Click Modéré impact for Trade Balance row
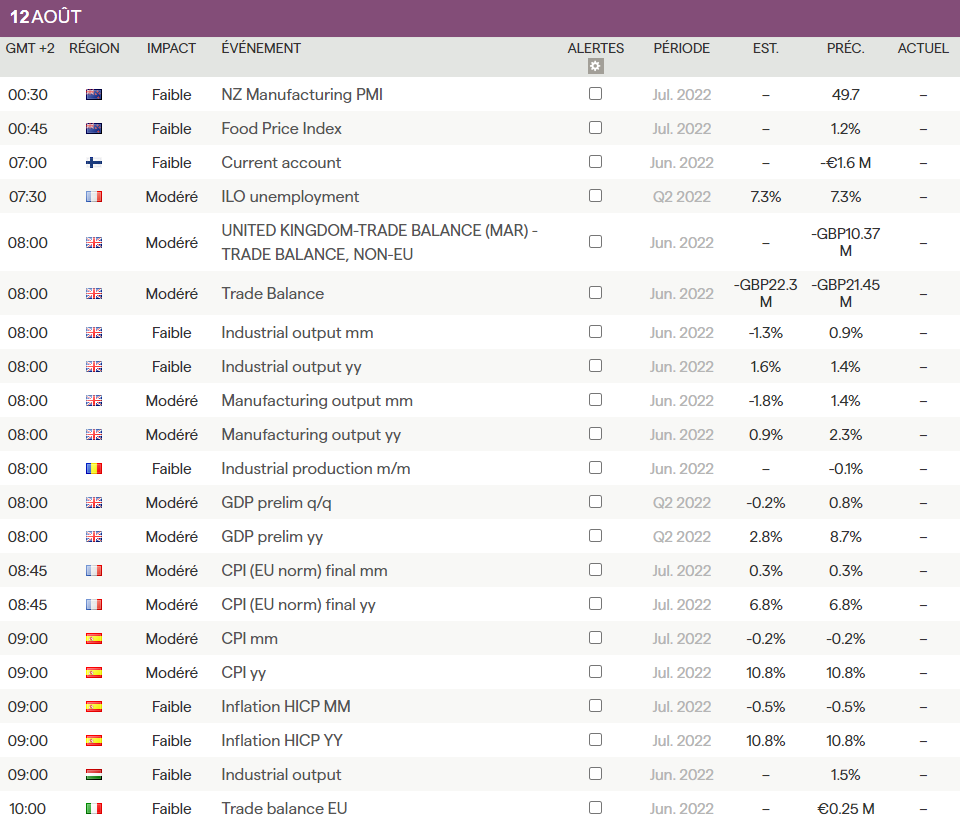Screen dimensions: 960x825 click(x=171, y=294)
